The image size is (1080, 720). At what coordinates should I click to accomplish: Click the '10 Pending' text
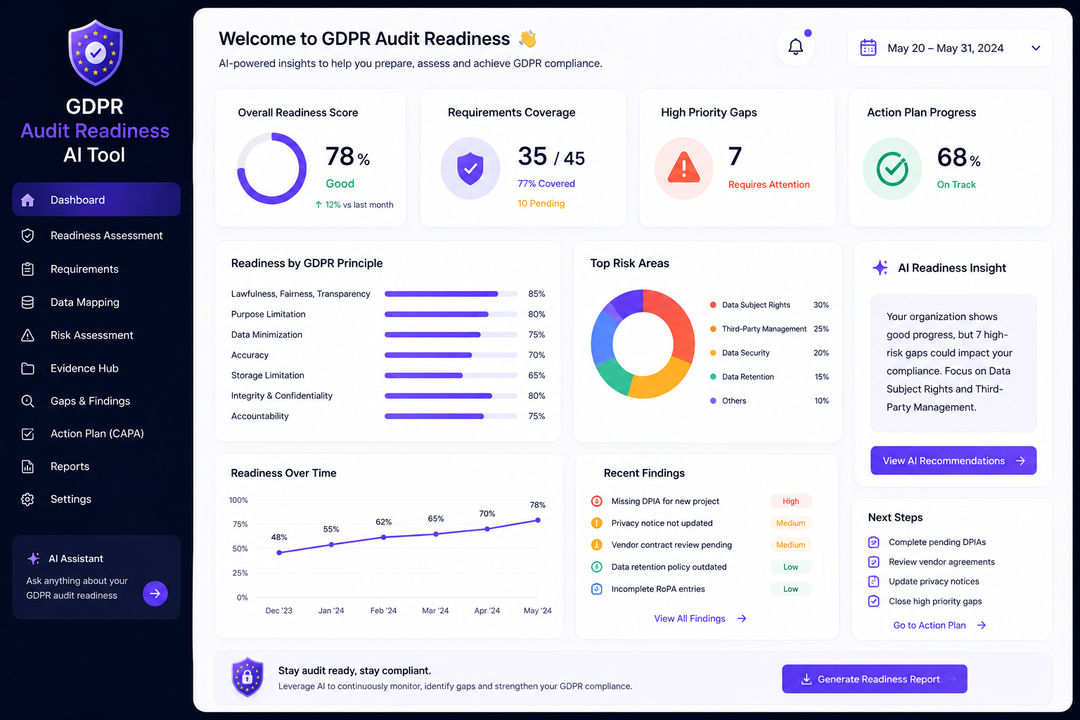[541, 203]
